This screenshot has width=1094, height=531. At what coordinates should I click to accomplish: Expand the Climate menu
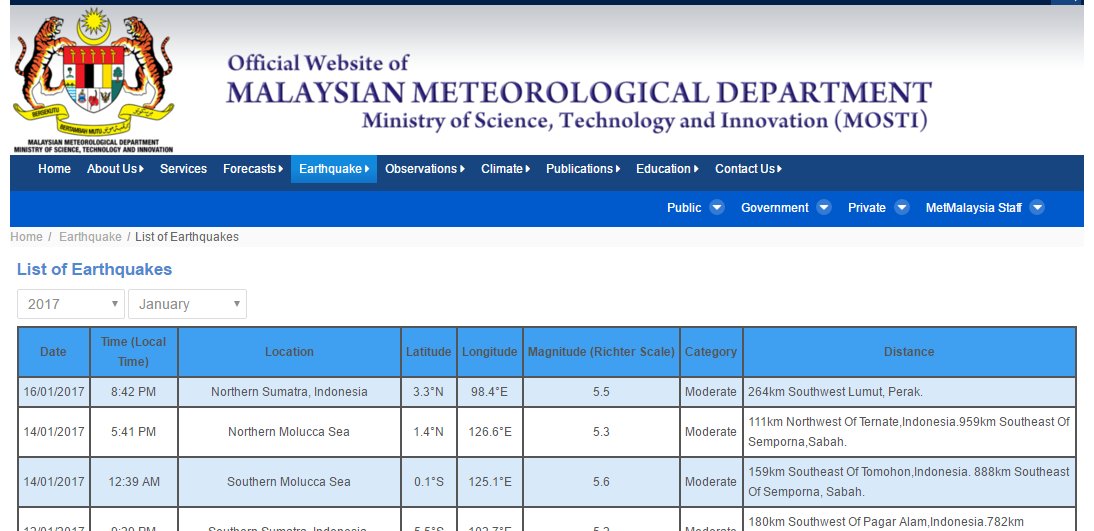pos(506,169)
